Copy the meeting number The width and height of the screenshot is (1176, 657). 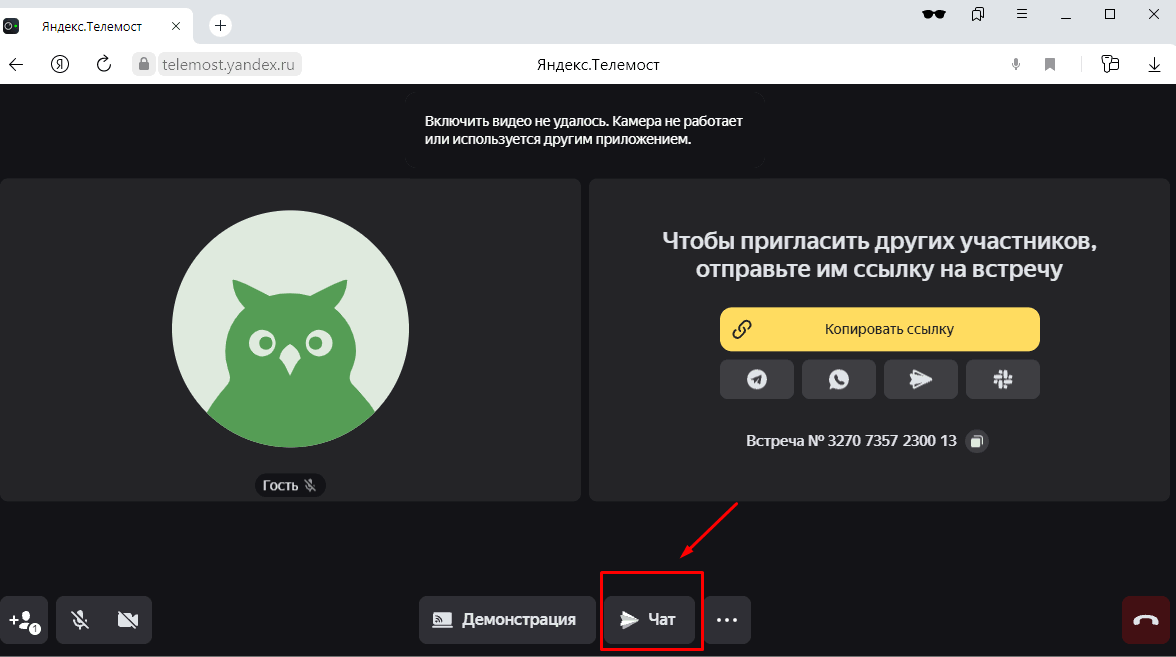click(976, 441)
